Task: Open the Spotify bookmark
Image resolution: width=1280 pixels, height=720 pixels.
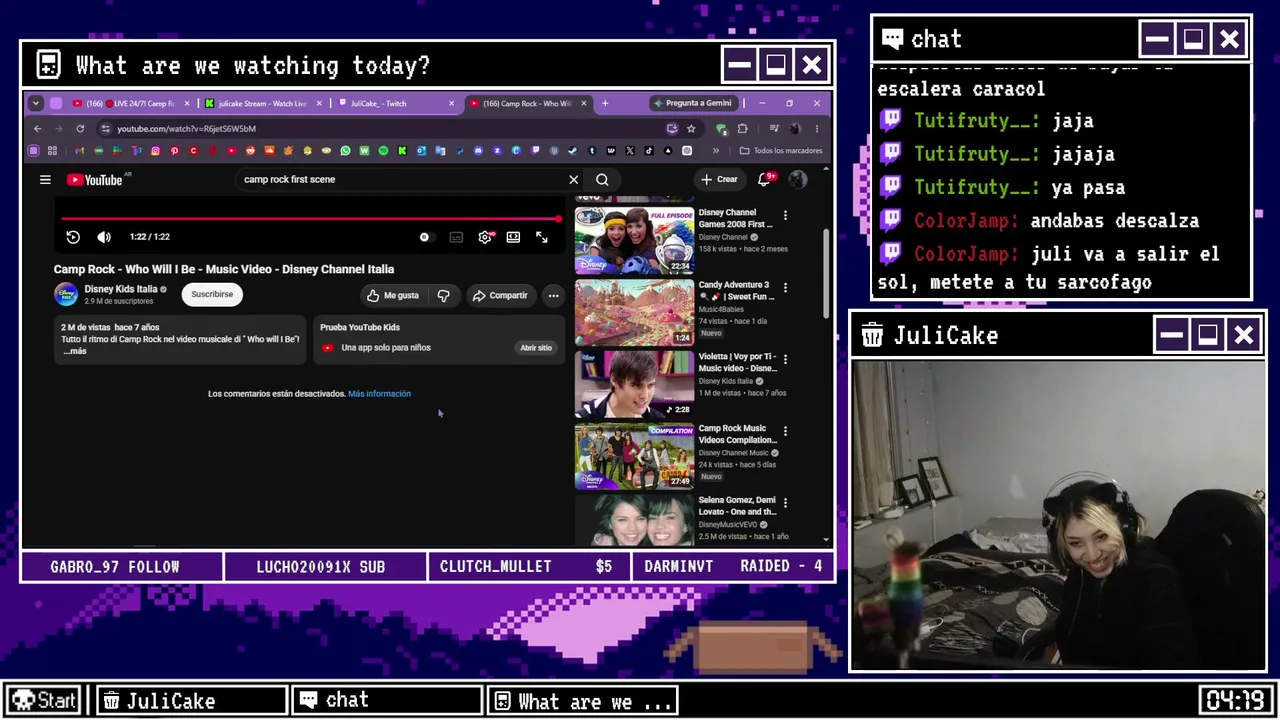Action: 383,151
